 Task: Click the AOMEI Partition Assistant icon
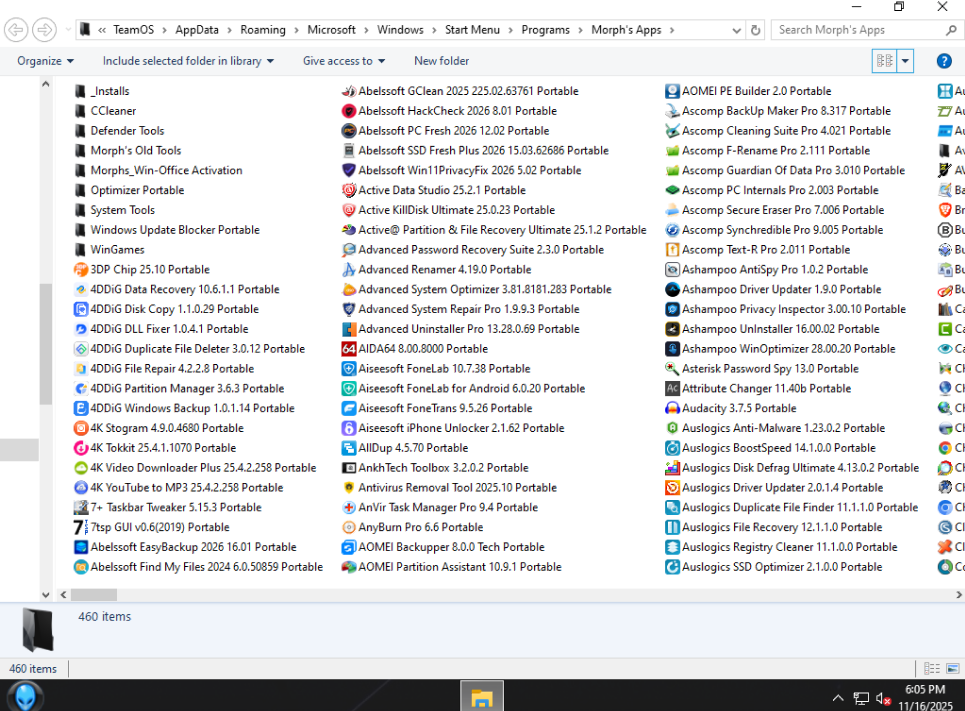(349, 566)
